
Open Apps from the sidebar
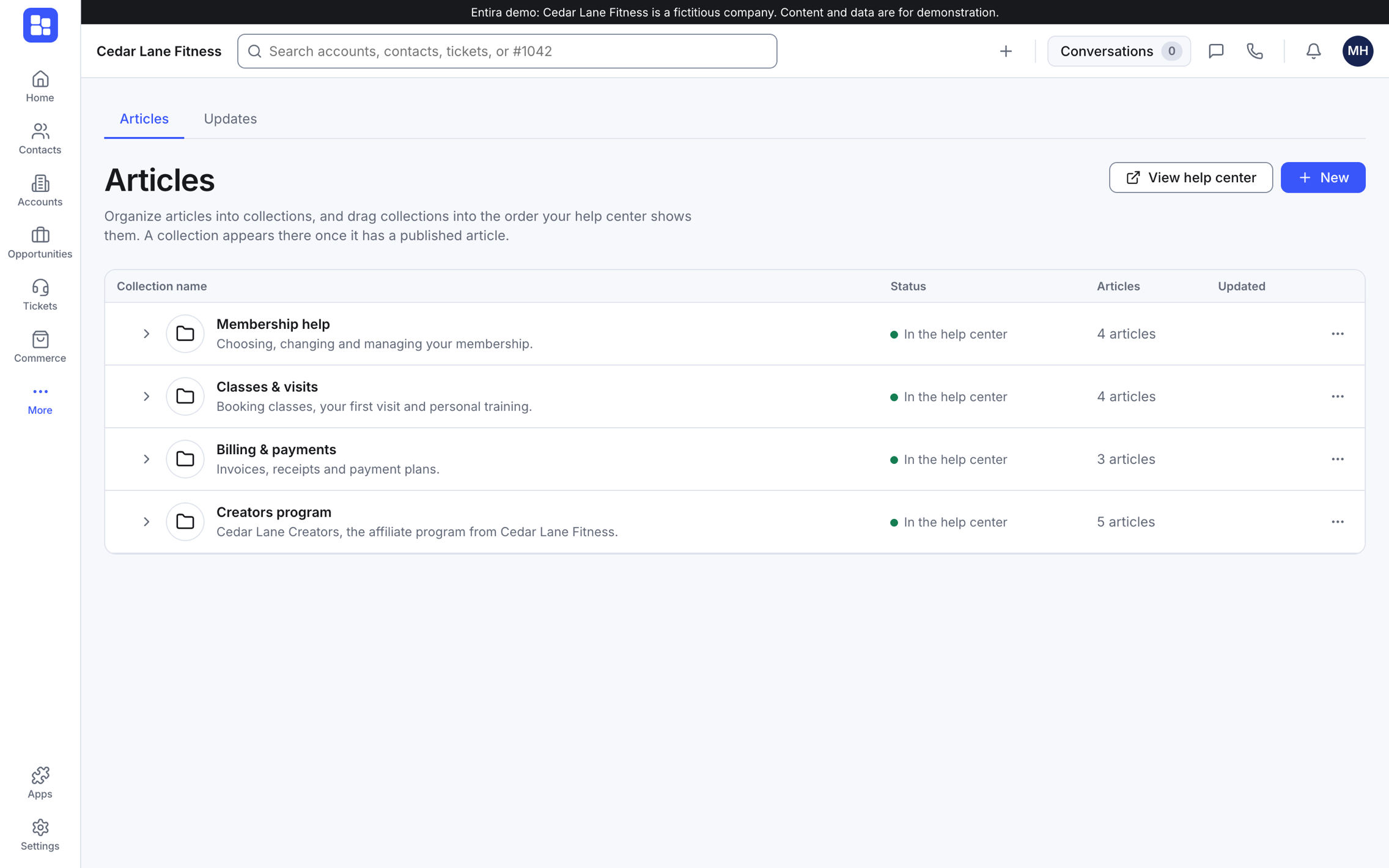(x=40, y=783)
